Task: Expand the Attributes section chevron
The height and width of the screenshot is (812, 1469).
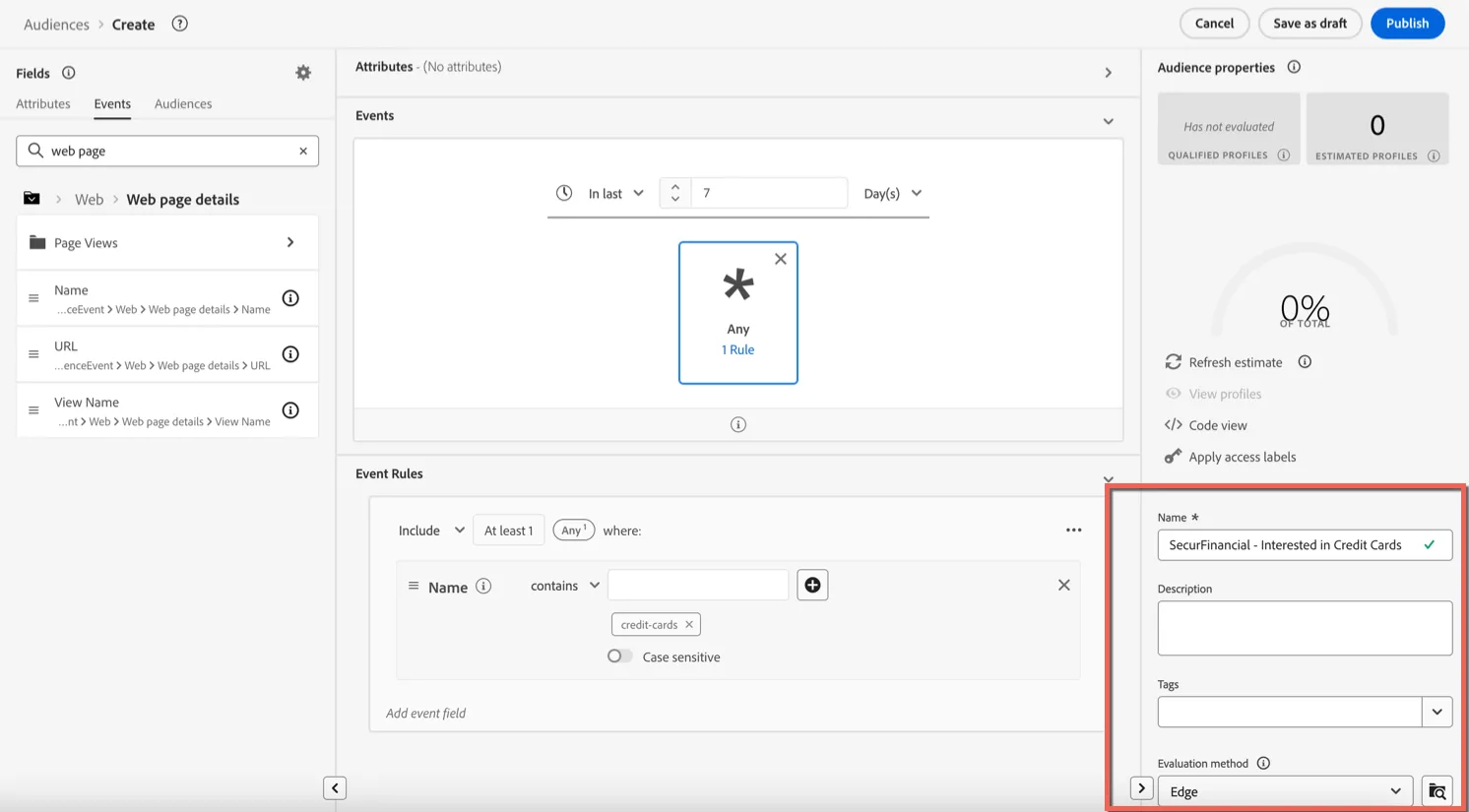Action: tap(1108, 73)
